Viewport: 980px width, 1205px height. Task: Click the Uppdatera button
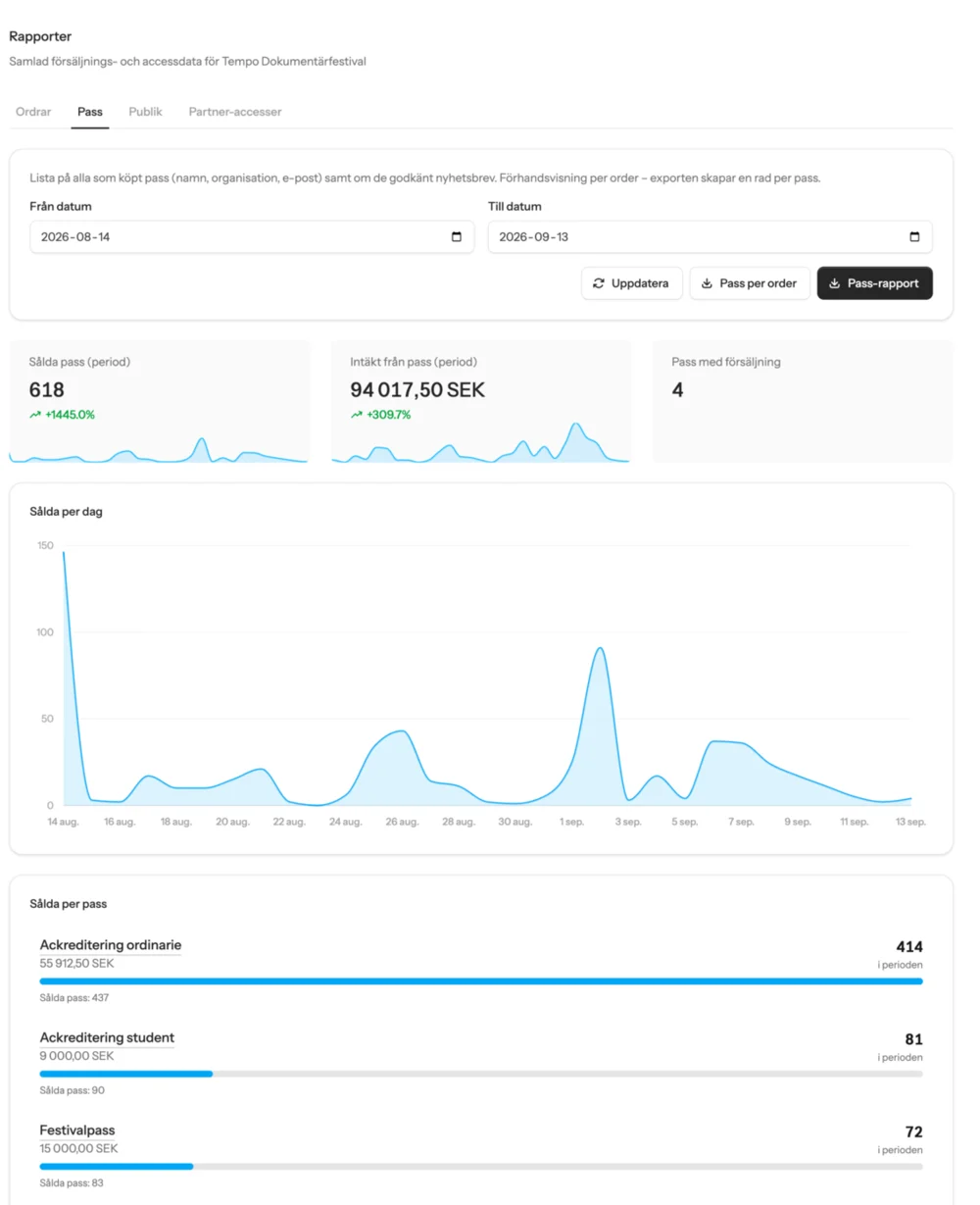(x=632, y=283)
